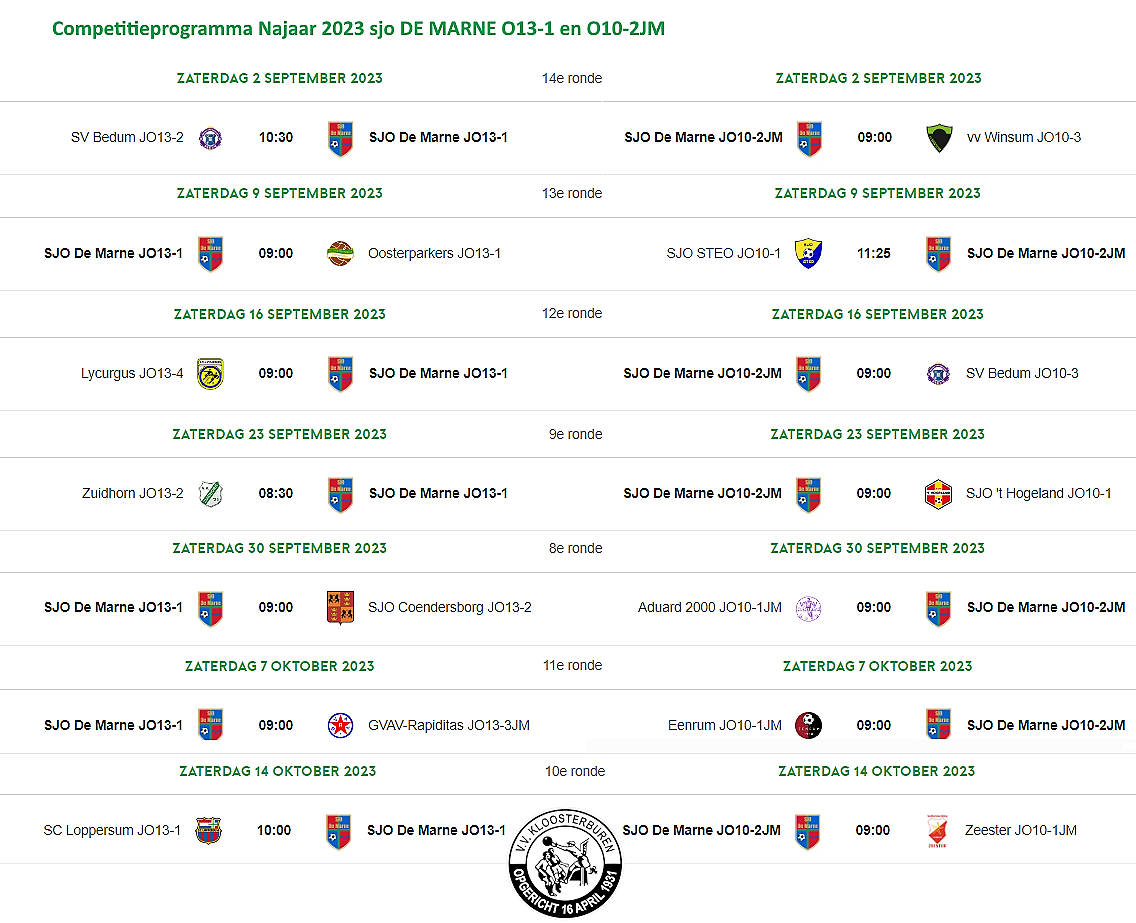Click the SC Loppersum JO13-1 crest
Image resolution: width=1136 pixels, height=923 pixels.
(209, 831)
